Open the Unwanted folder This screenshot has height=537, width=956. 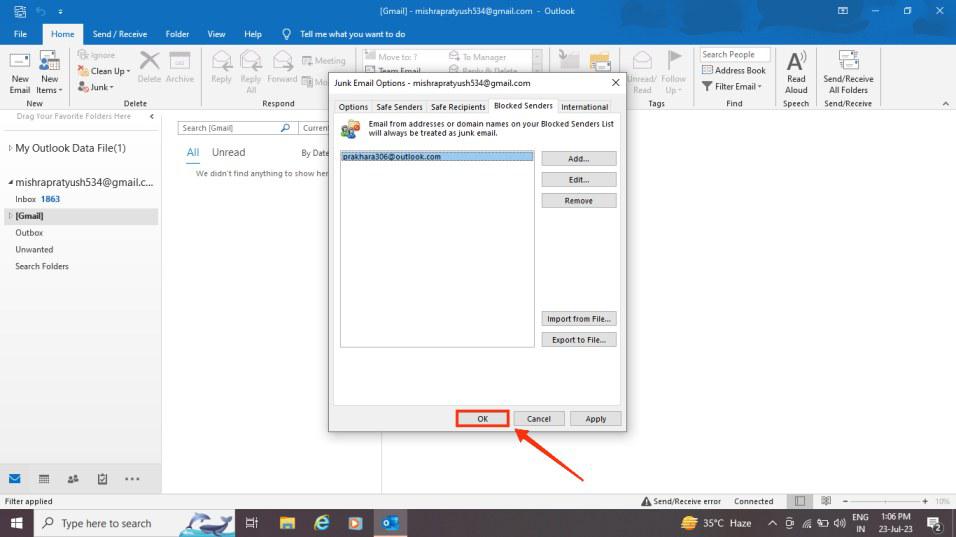click(x=34, y=249)
